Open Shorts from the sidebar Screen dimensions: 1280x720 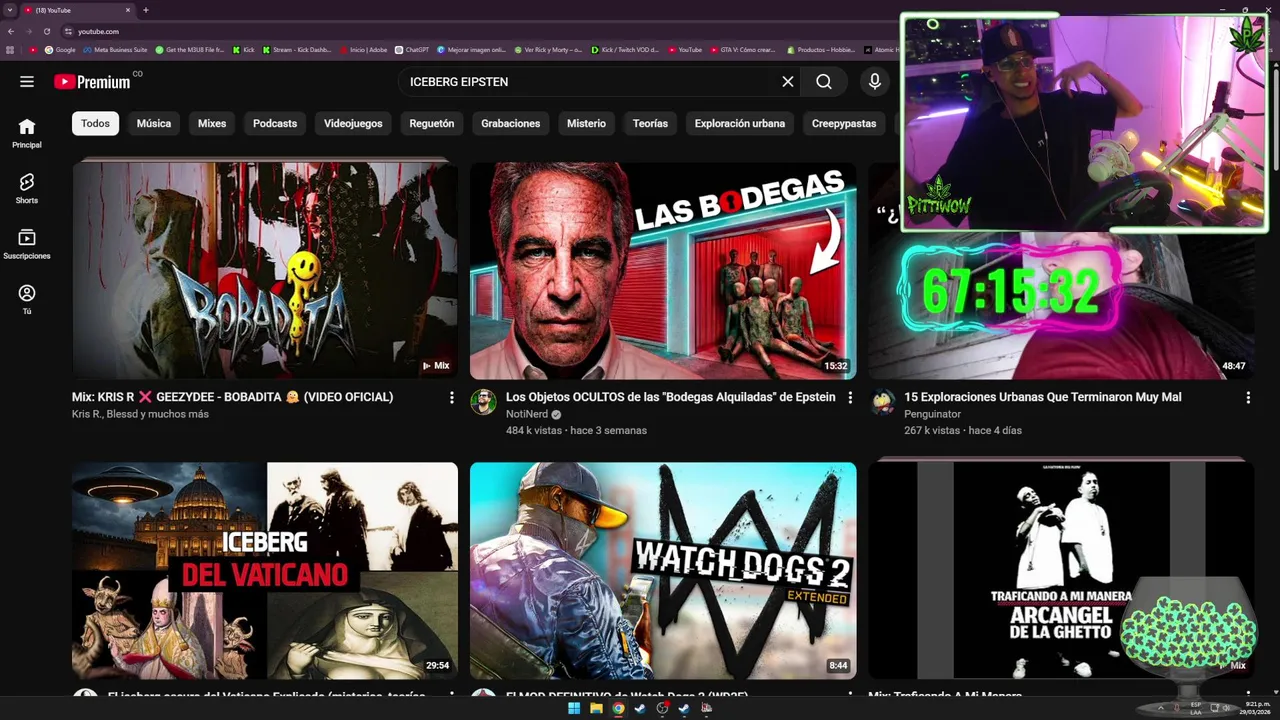point(27,188)
